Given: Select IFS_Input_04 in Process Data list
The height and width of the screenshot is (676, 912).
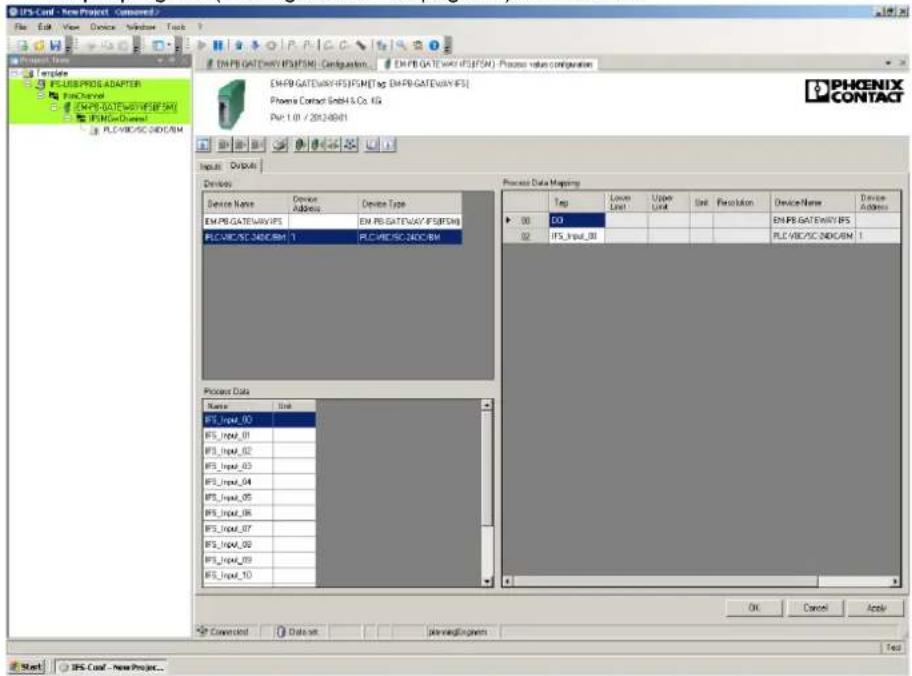Looking at the screenshot, I should 259,482.
